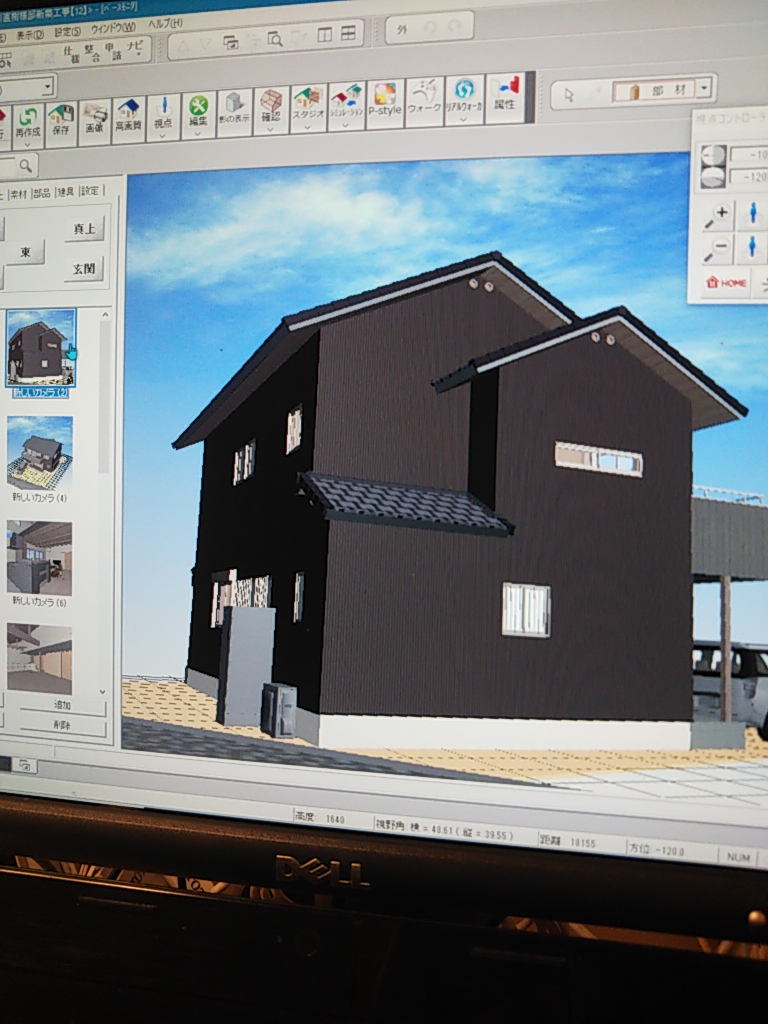Launch the P-style tool

(384, 103)
